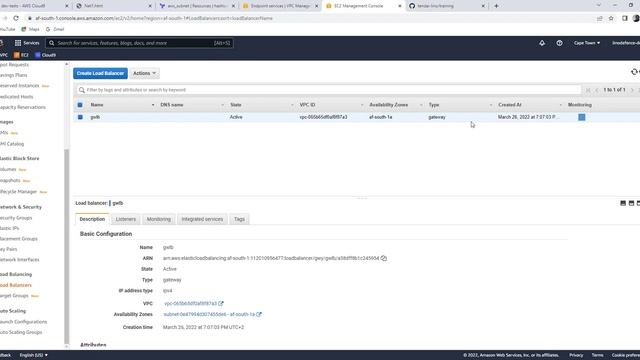Switch to Endpoint services browser tab
Viewport: 640px width, 360px height.
pos(280,6)
